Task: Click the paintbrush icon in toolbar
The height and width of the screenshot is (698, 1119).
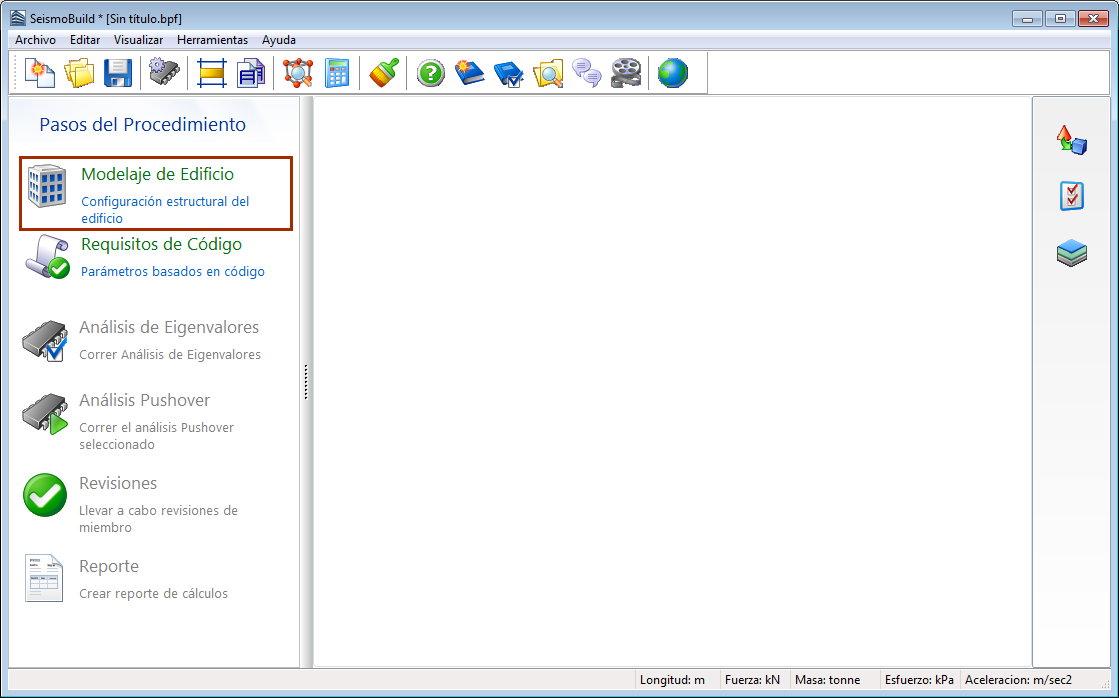Action: [384, 73]
